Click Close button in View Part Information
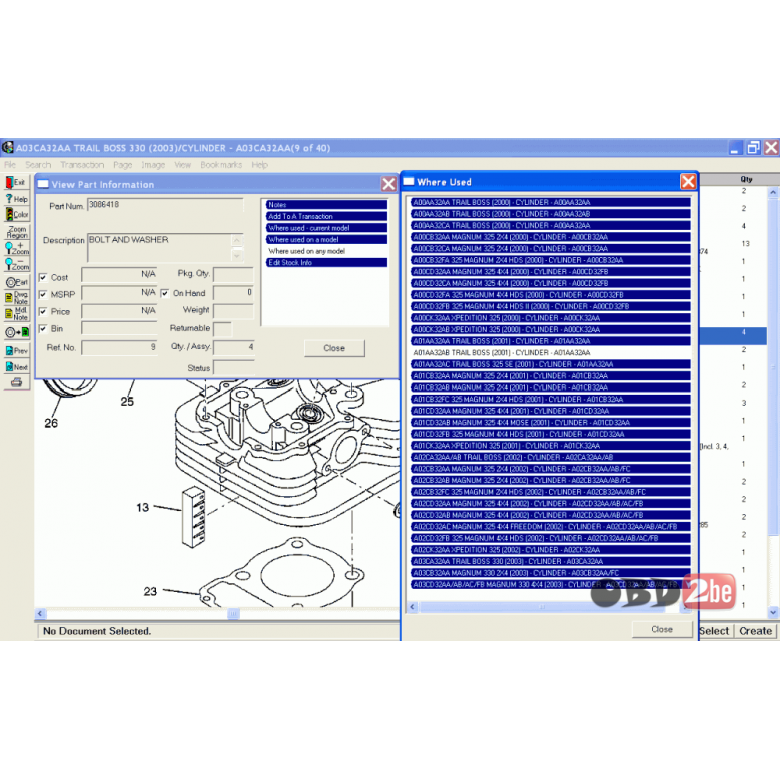Image resolution: width=780 pixels, height=780 pixels. tap(334, 348)
